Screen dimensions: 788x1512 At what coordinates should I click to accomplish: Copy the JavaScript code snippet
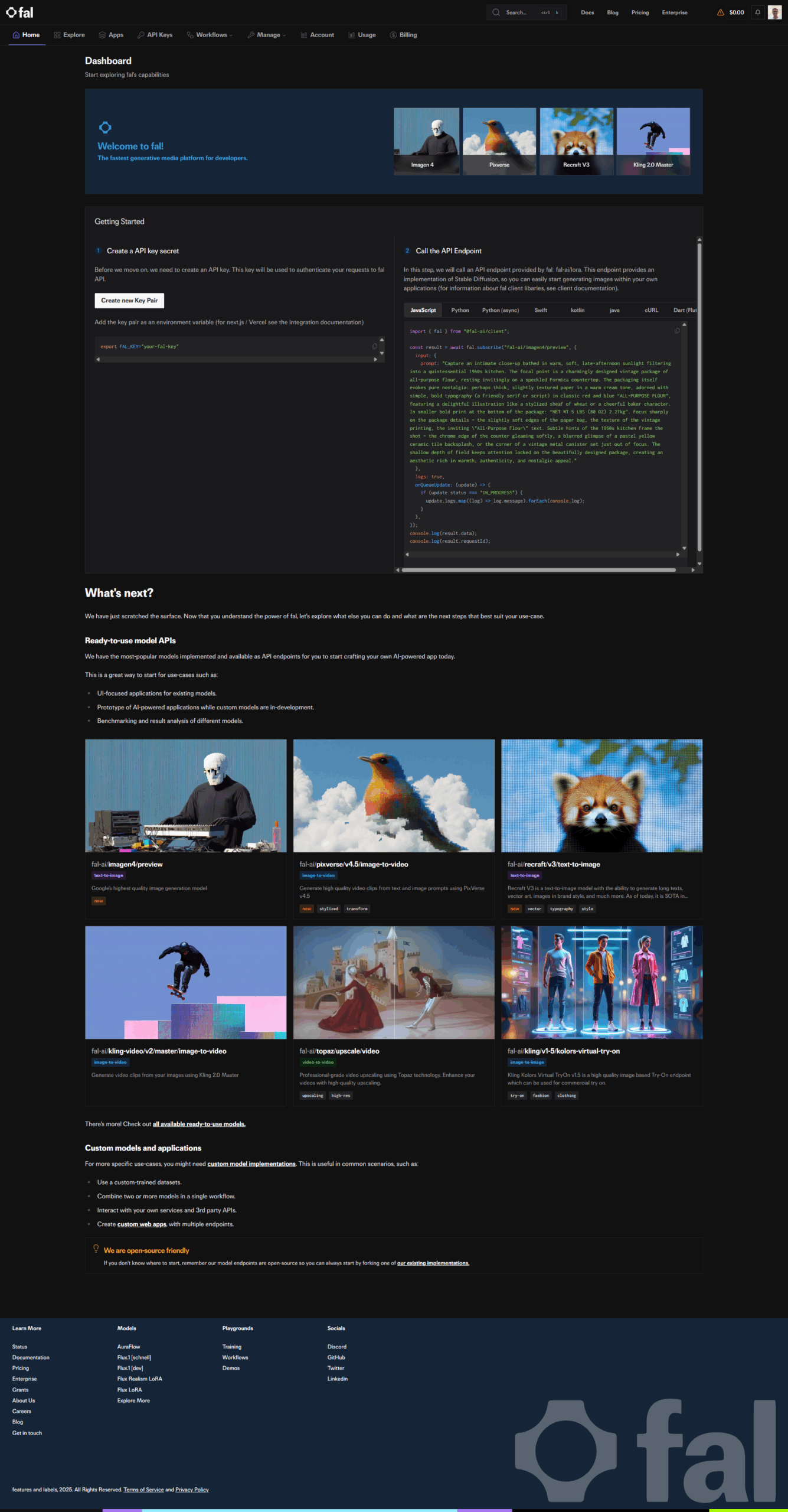[677, 331]
